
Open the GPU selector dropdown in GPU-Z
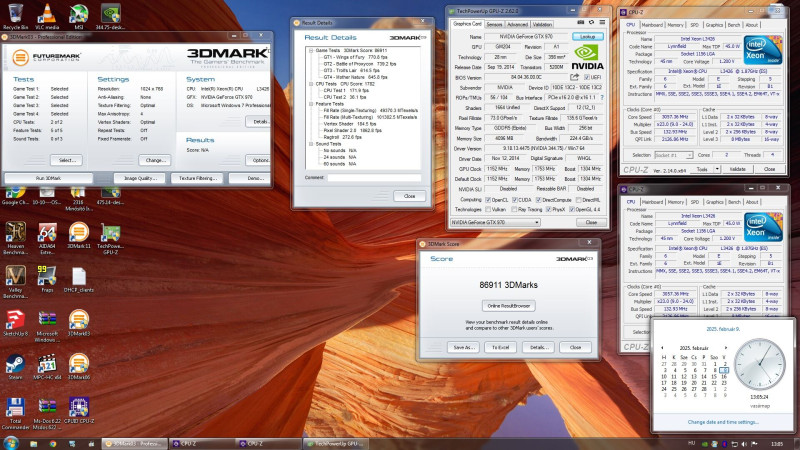[x=495, y=222]
